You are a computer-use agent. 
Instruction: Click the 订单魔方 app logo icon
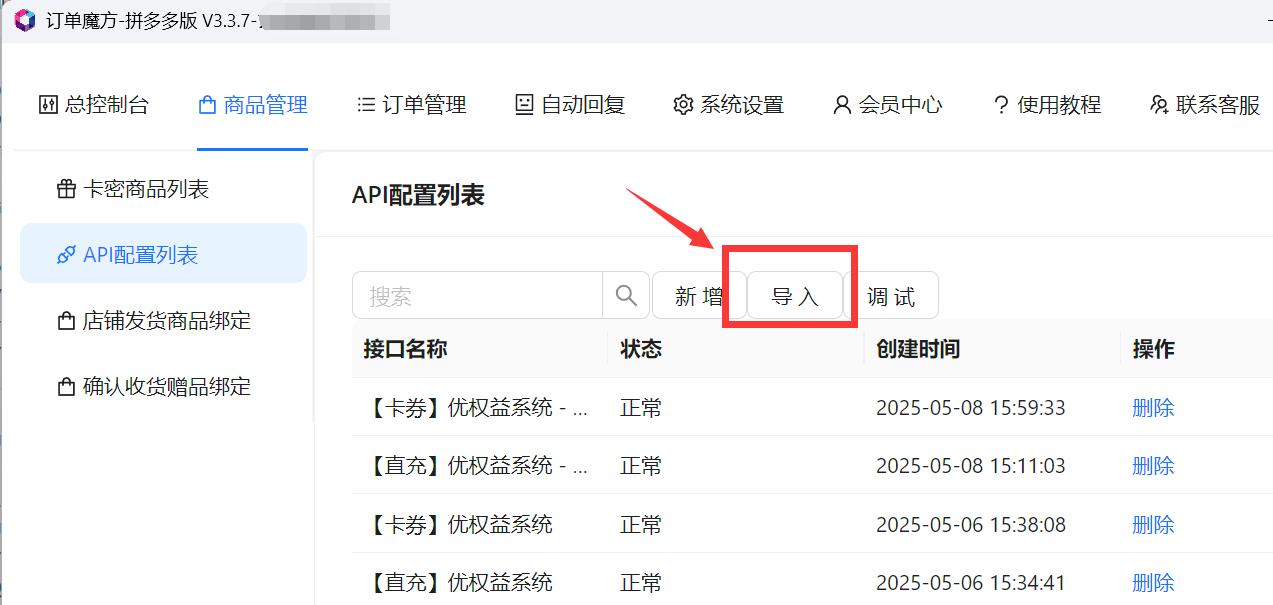pyautogui.click(x=24, y=20)
